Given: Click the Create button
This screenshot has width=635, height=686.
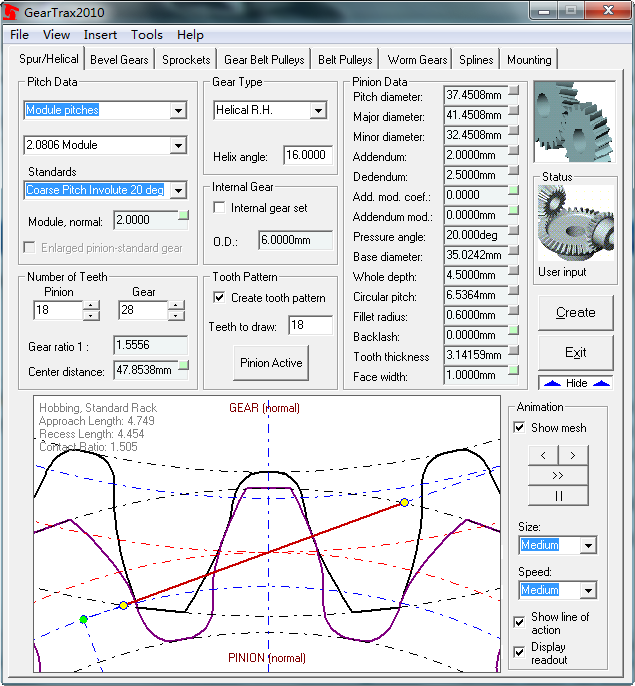Looking at the screenshot, I should (x=575, y=312).
